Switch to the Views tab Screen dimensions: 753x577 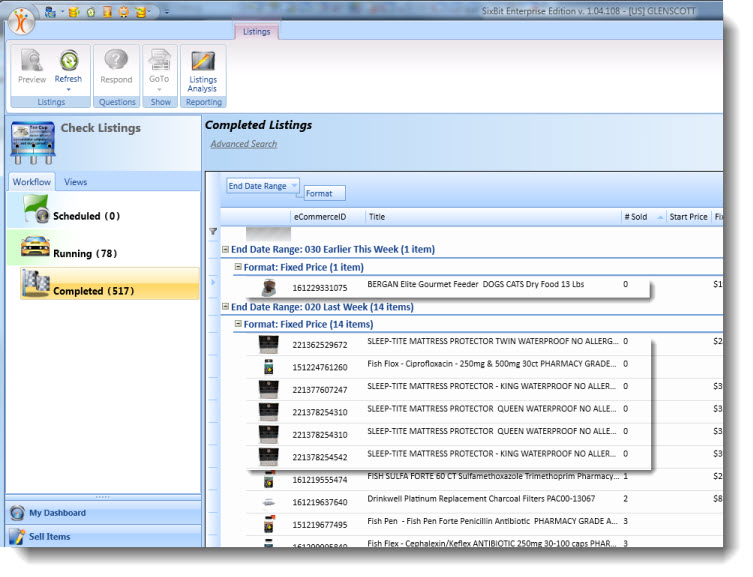(75, 182)
